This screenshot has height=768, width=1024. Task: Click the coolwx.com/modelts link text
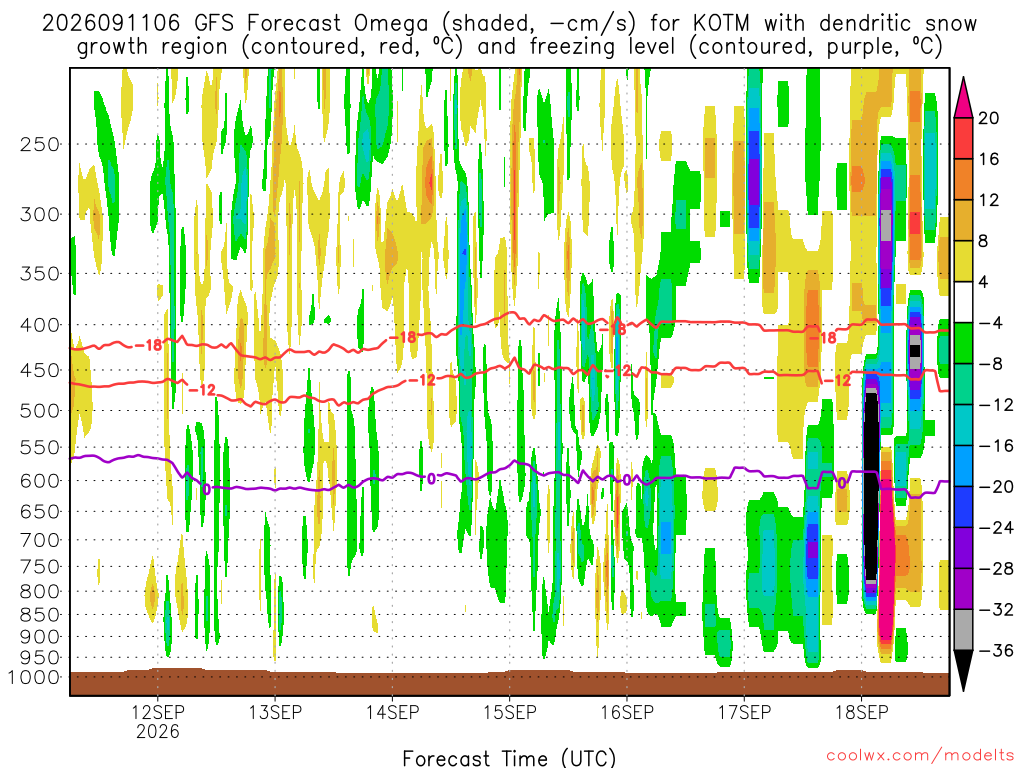(x=920, y=756)
